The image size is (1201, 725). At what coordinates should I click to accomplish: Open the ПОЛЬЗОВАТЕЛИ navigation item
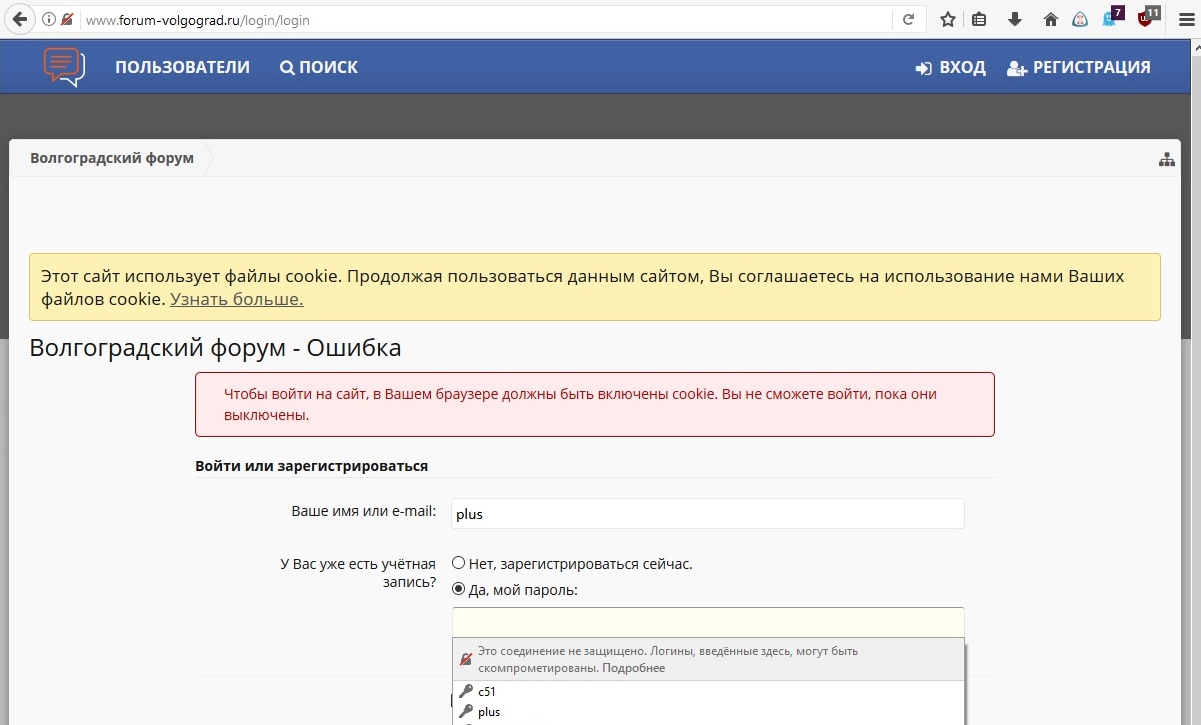182,67
